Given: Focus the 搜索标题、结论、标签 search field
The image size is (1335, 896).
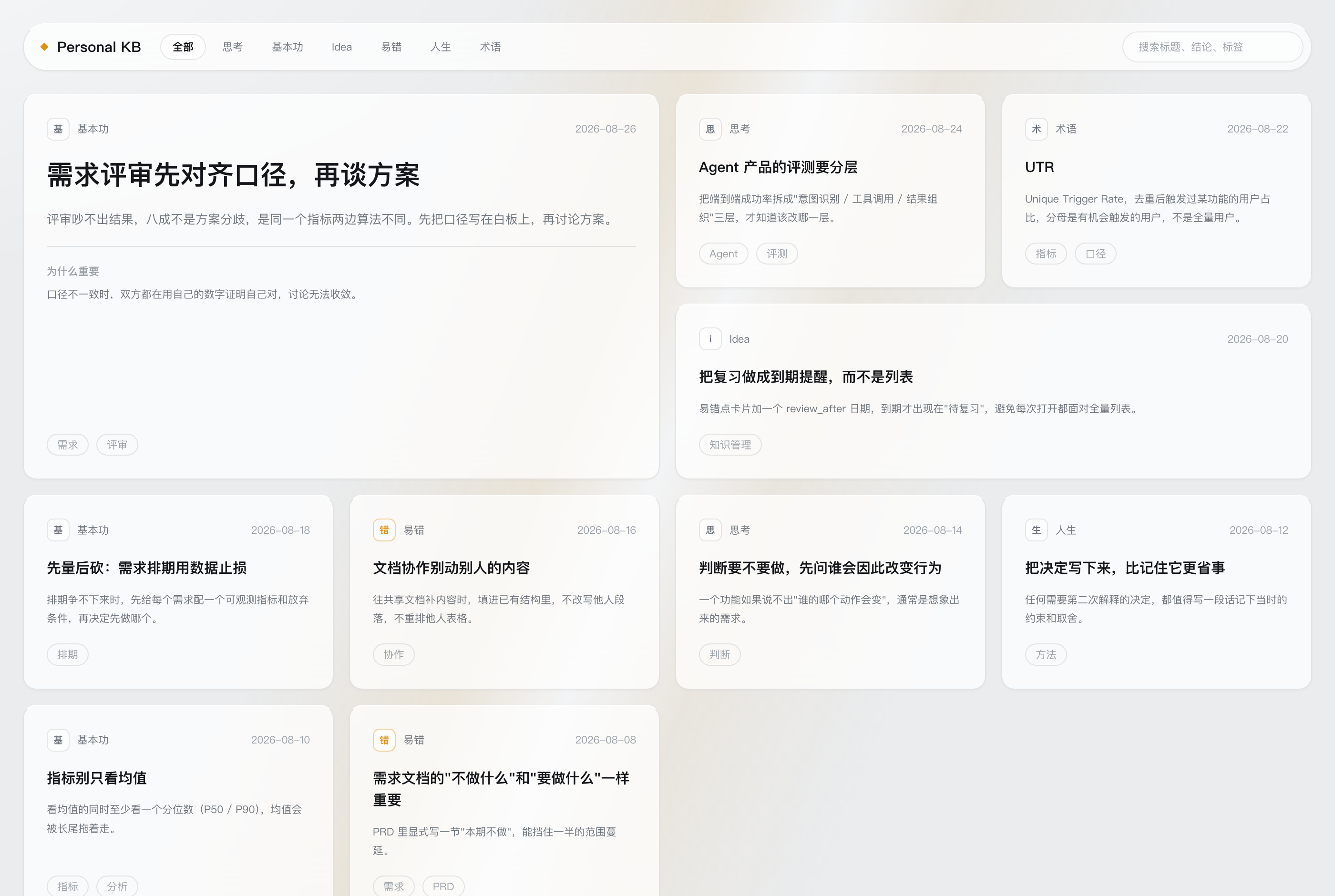Looking at the screenshot, I should point(1212,47).
